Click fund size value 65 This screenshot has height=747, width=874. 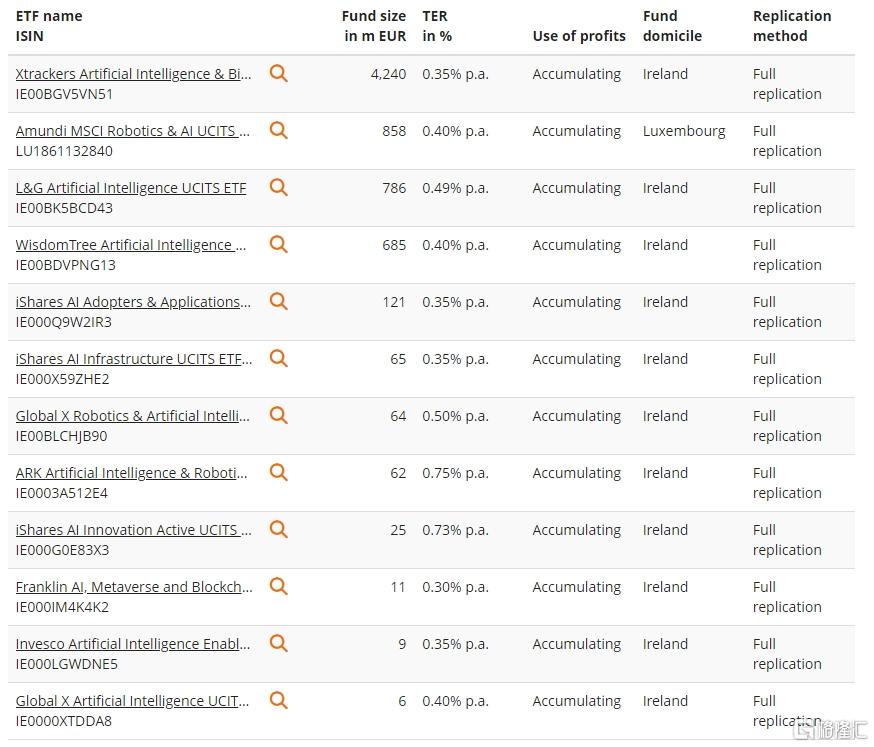(x=398, y=359)
